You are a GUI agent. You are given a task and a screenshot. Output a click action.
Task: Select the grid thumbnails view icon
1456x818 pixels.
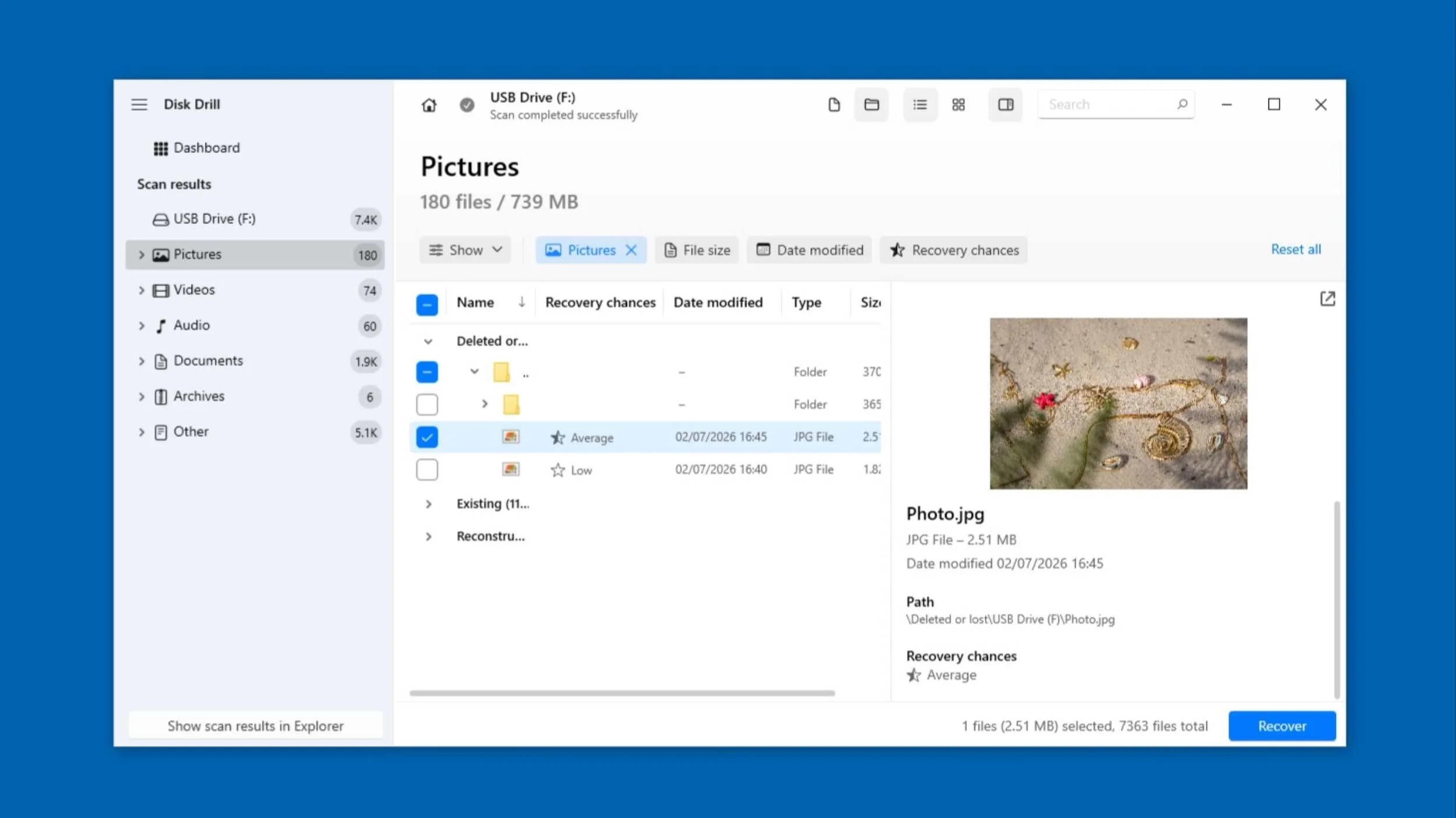pos(959,105)
